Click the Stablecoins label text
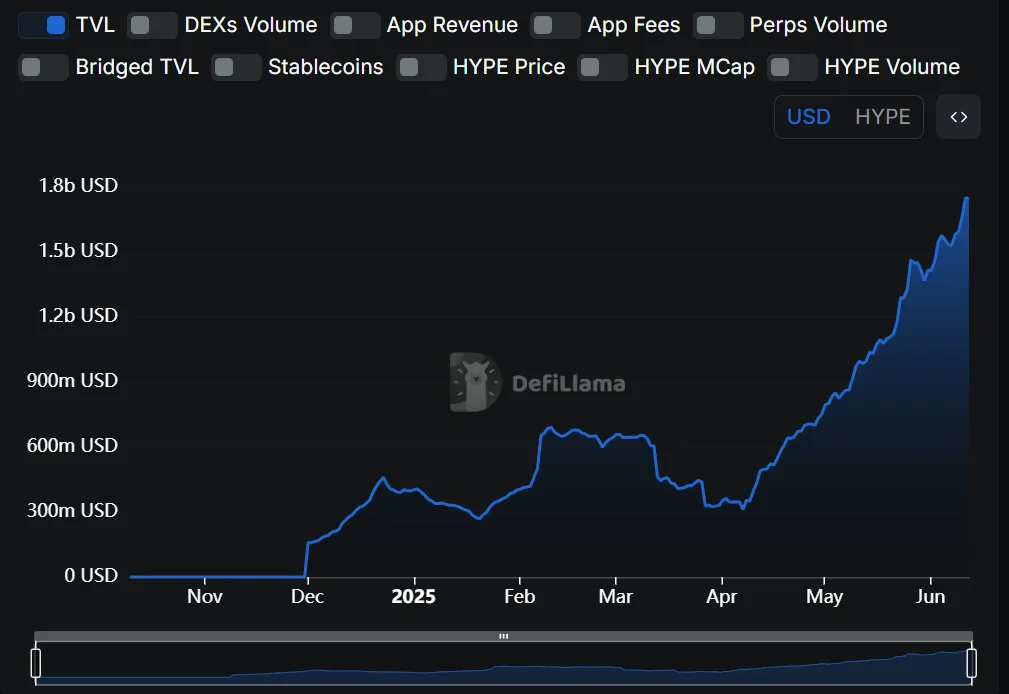The width and height of the screenshot is (1009, 694). coord(325,67)
